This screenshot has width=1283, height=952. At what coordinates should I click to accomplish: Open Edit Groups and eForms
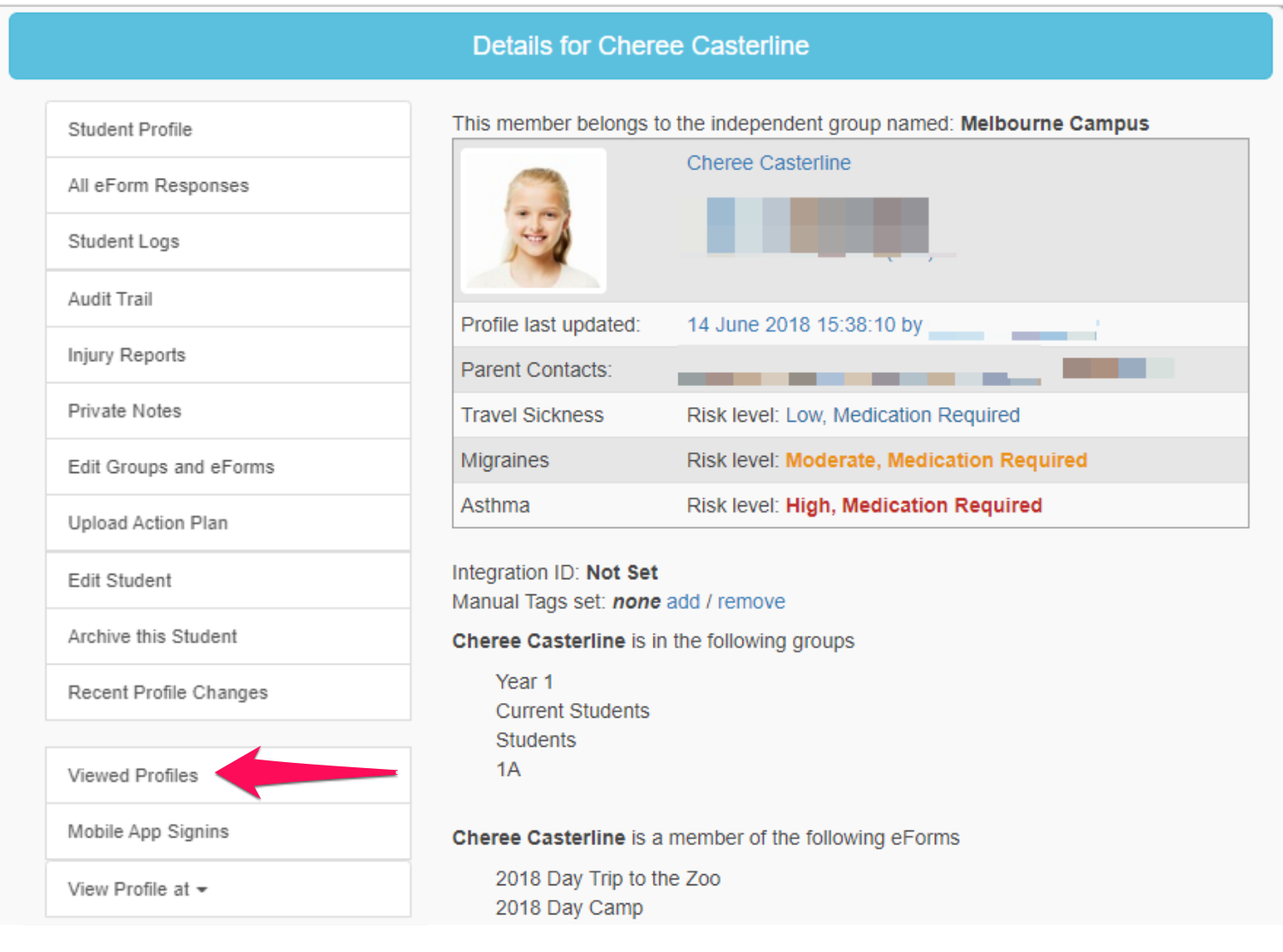pos(171,467)
